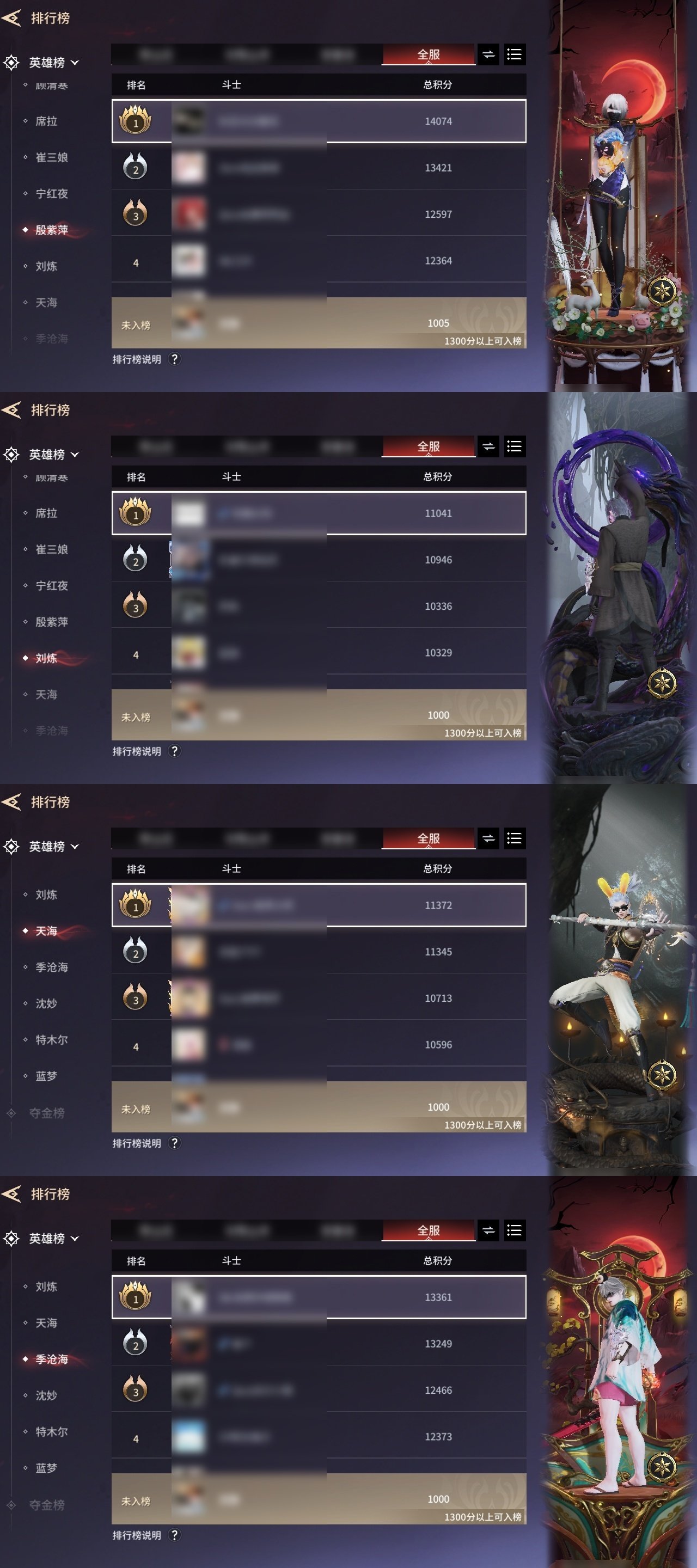Select 全服 tab above the 13361 leaderboard
This screenshot has width=697, height=1568.
tap(429, 1231)
